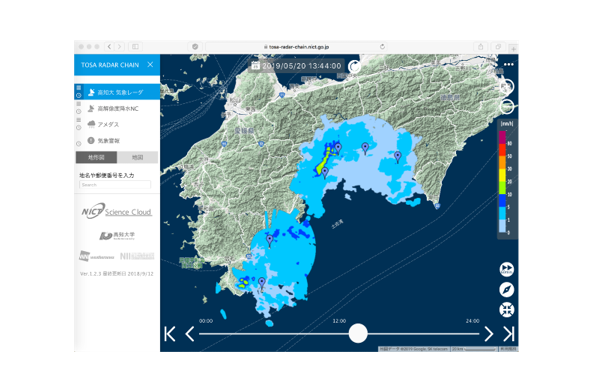Switch to the 地図 map tab
Viewport: 593px width, 392px height.
(138, 157)
